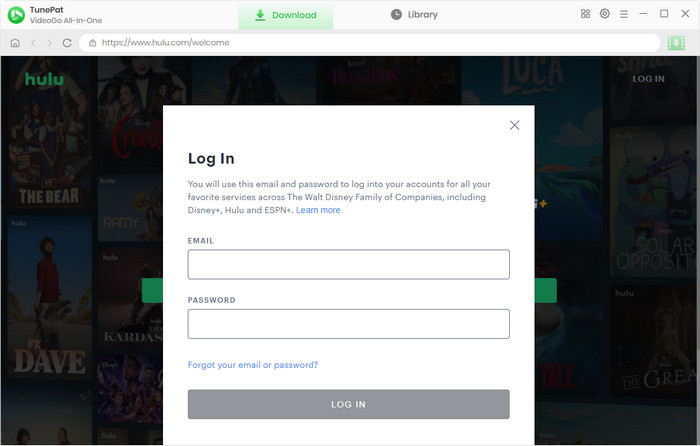Click the TunePat app logo

(x=17, y=15)
